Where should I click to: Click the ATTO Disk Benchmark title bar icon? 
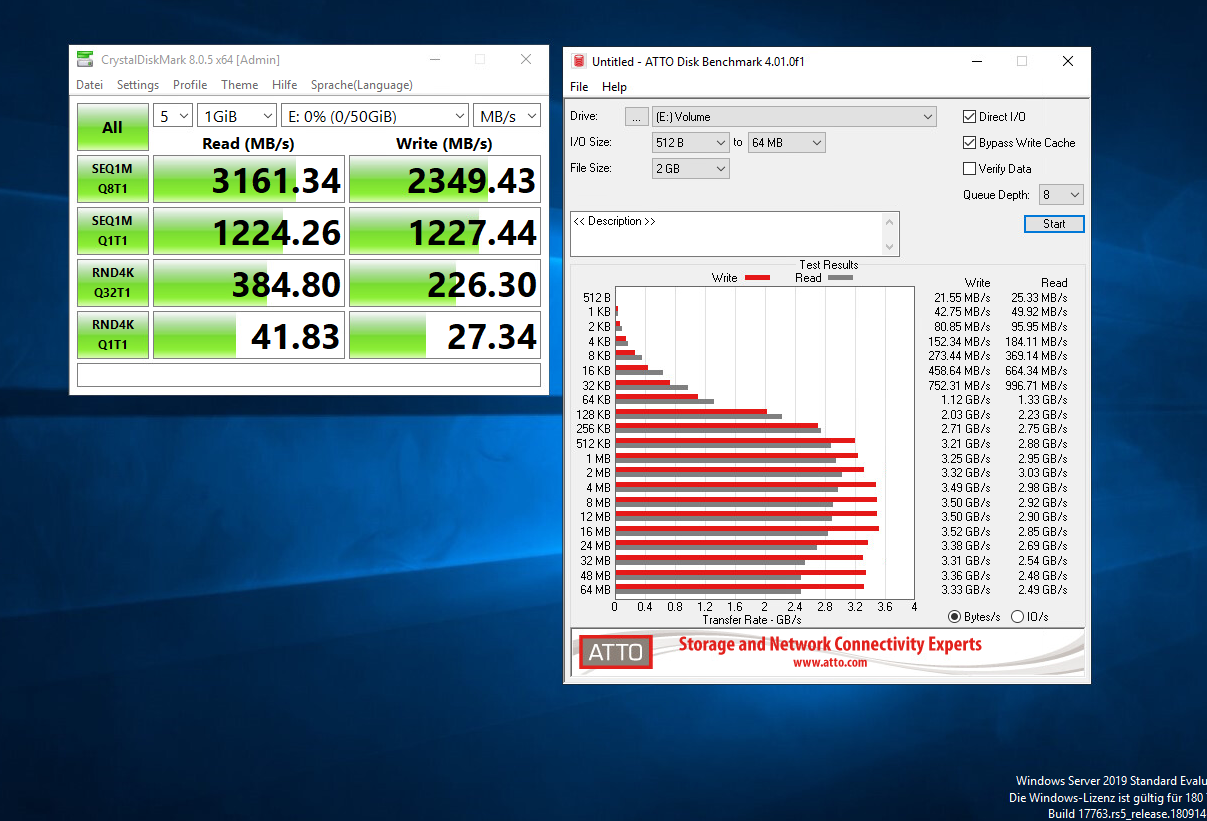(578, 61)
